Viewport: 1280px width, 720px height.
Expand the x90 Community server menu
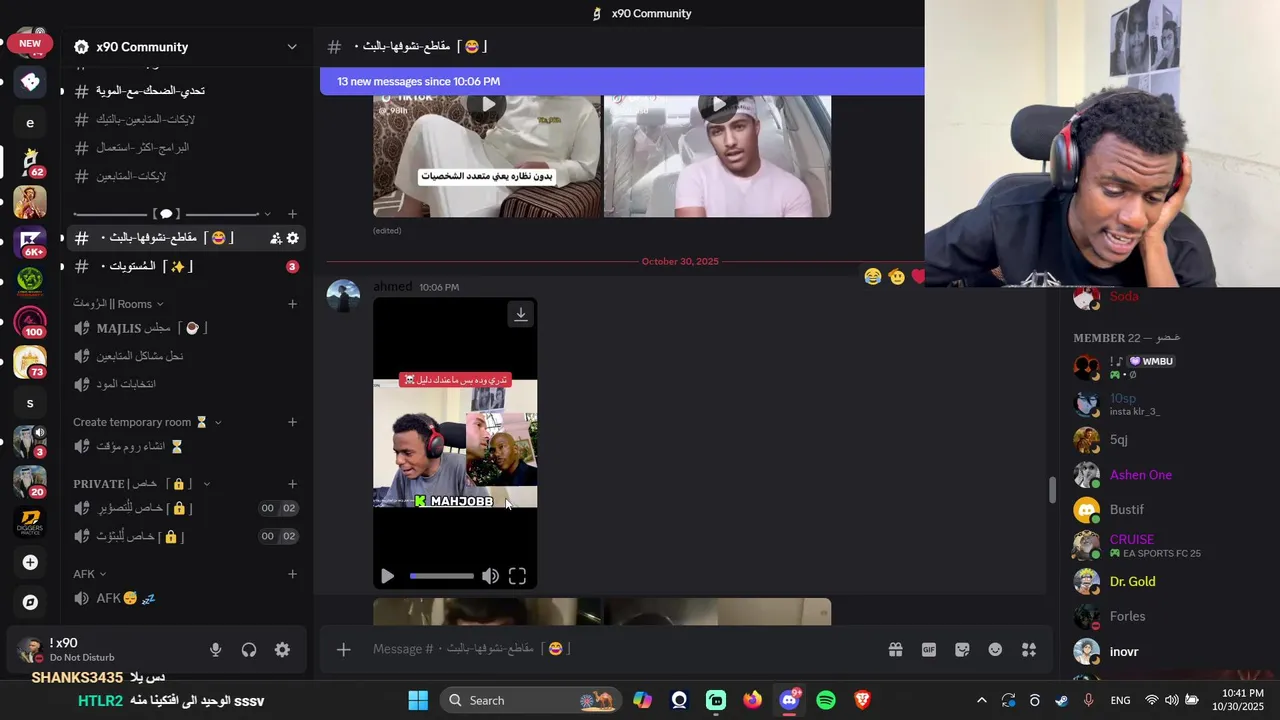pos(291,47)
